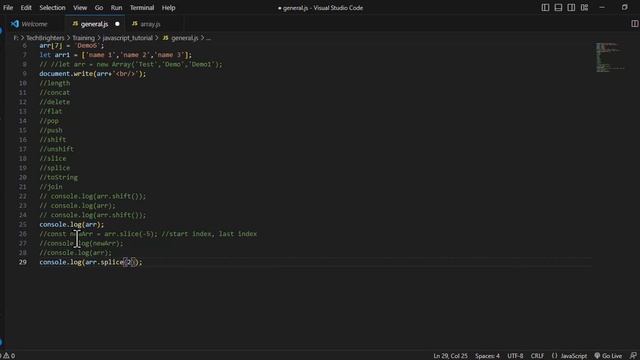Click line number 25 in gutter

coord(22,224)
